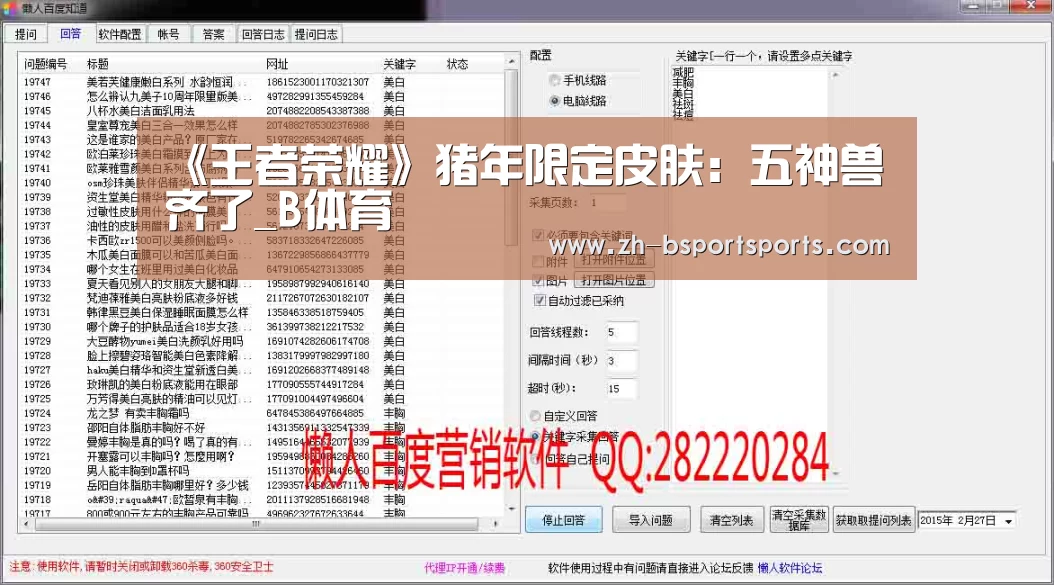Click the 超时(秒) input field

coord(620,389)
